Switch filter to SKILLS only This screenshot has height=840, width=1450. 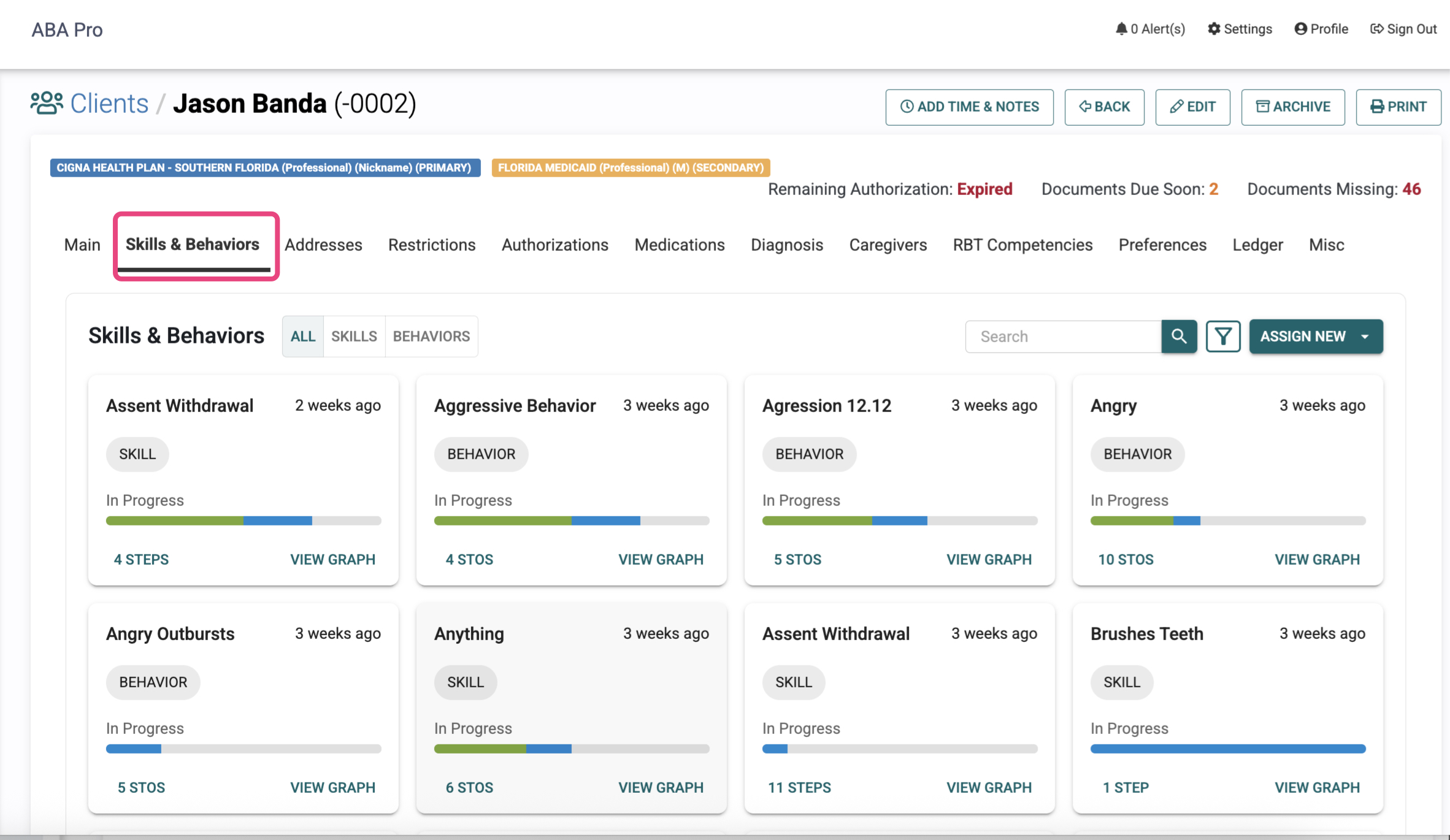click(x=354, y=336)
